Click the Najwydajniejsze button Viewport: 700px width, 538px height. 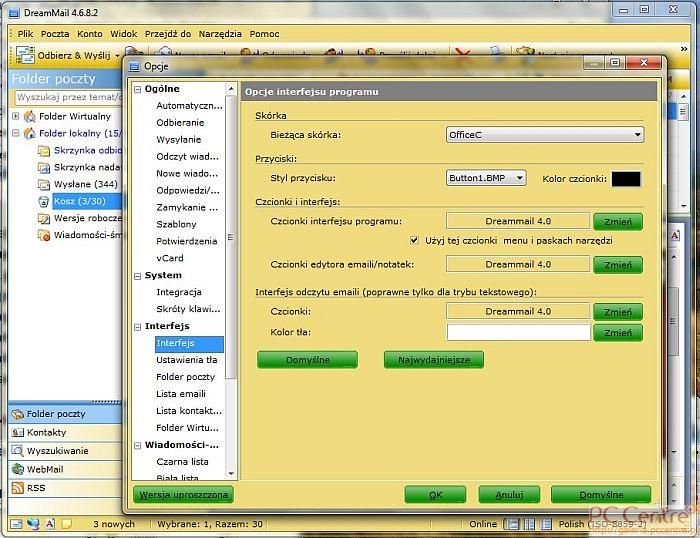coord(433,359)
